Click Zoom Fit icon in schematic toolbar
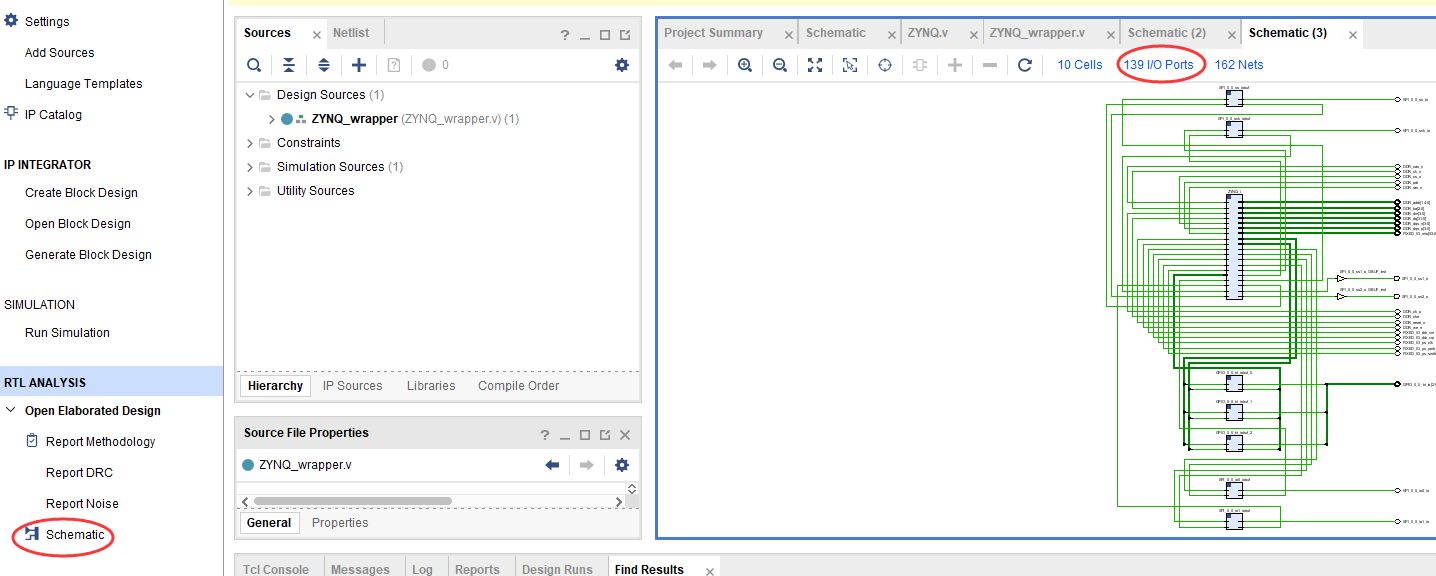1436x576 pixels. (815, 65)
